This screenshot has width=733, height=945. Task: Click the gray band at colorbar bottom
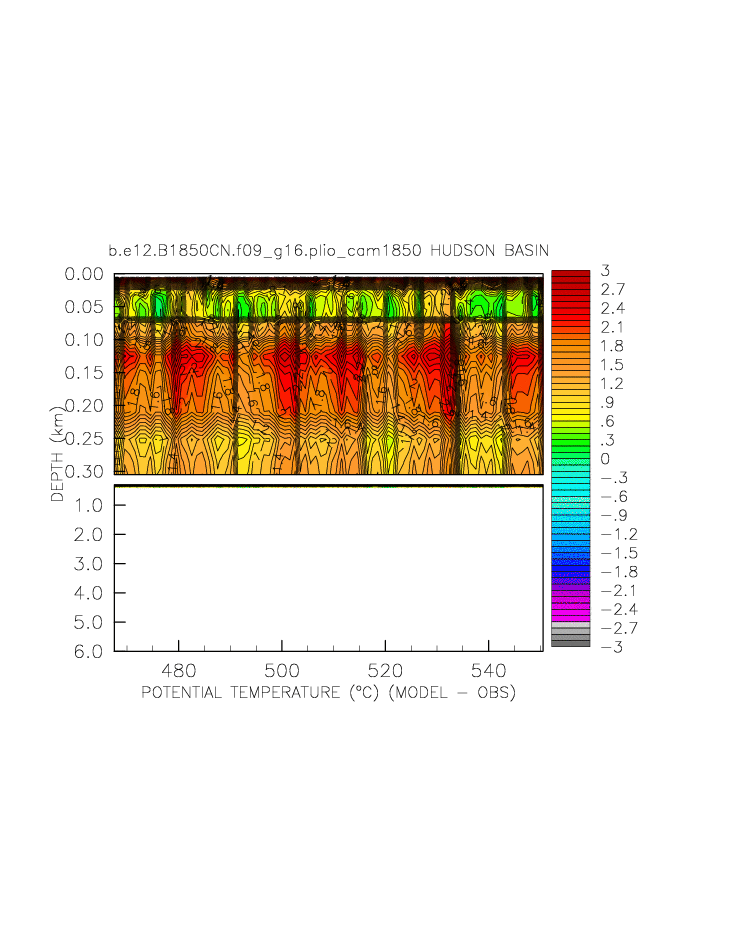click(x=570, y=637)
